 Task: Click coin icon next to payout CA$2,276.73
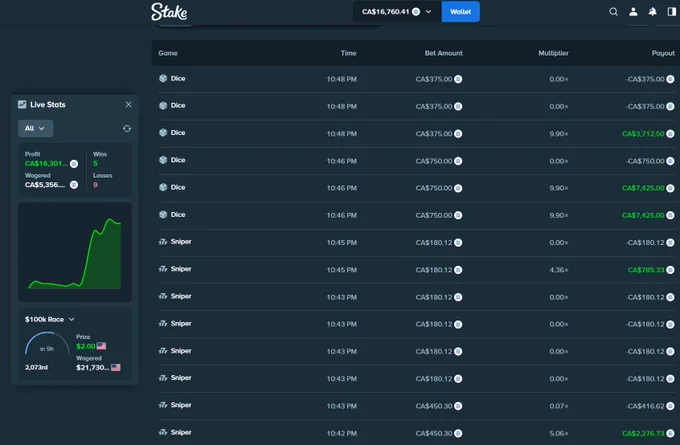pyautogui.click(x=670, y=433)
